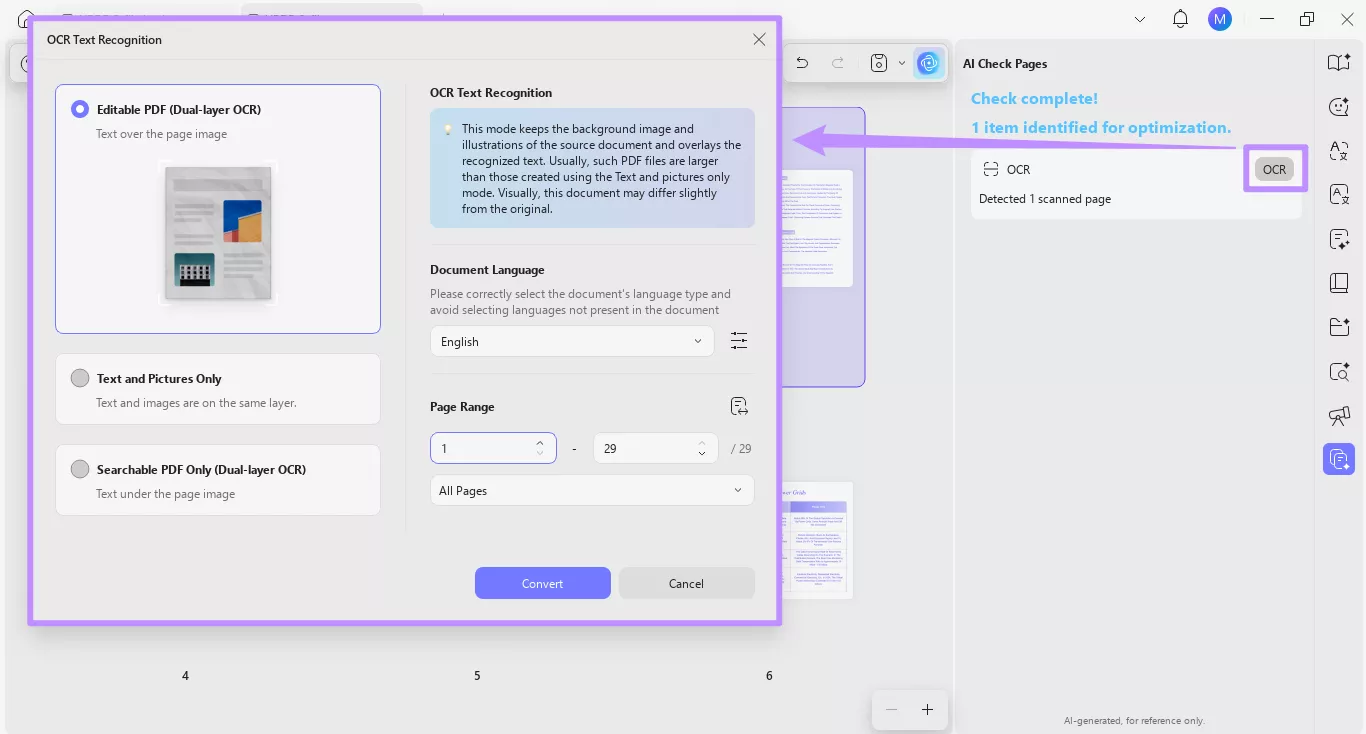Click the Convert button
The image size is (1366, 734).
(x=543, y=583)
